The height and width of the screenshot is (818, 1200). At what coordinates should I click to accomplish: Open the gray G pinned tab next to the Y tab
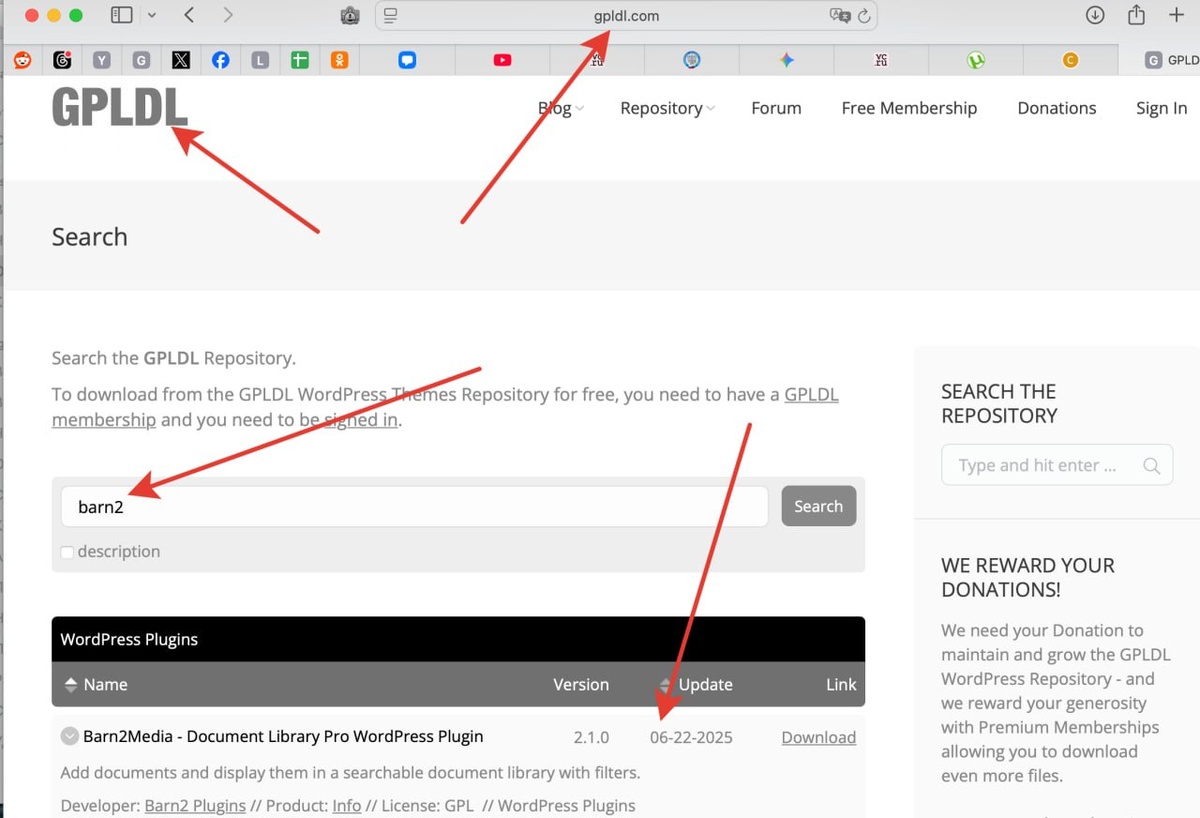coord(141,60)
